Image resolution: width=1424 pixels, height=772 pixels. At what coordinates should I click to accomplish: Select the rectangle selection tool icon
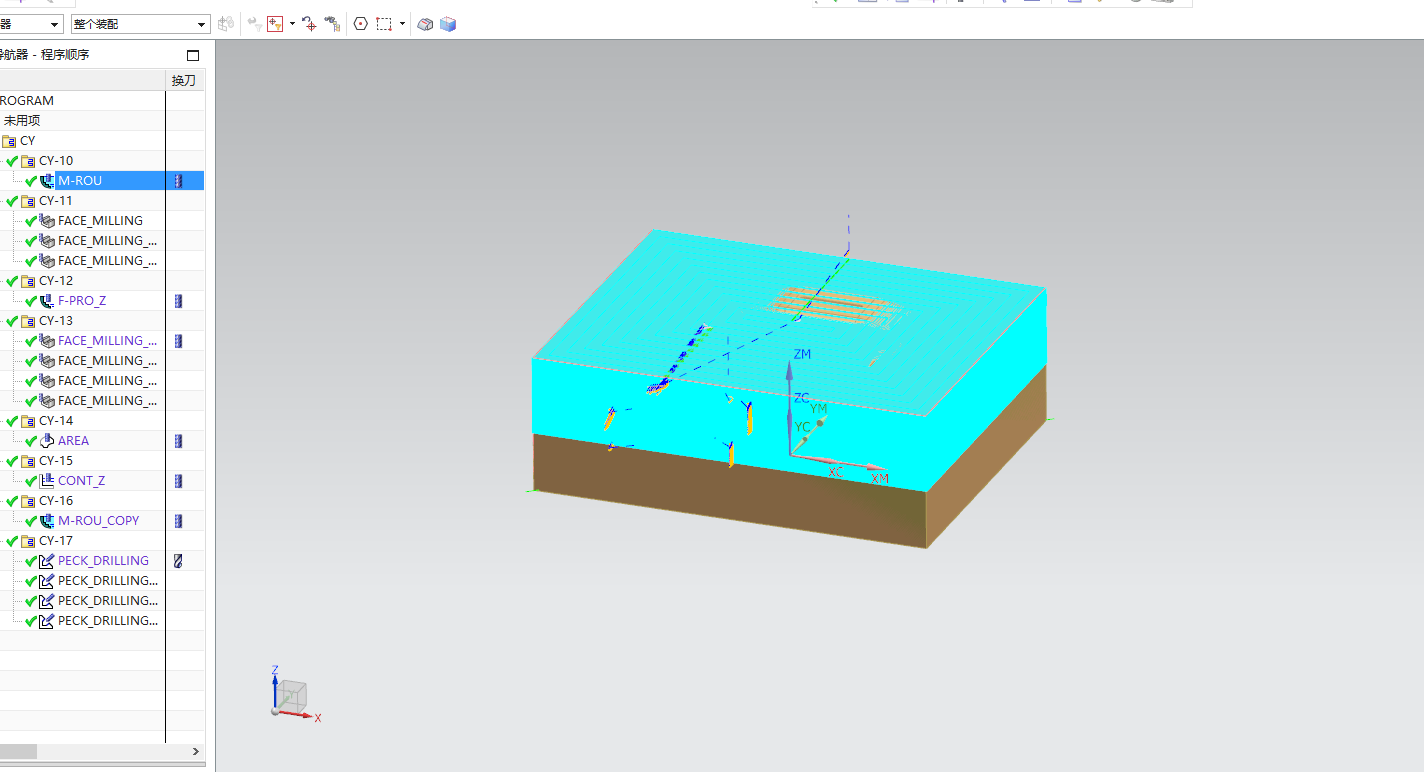pyautogui.click(x=384, y=24)
